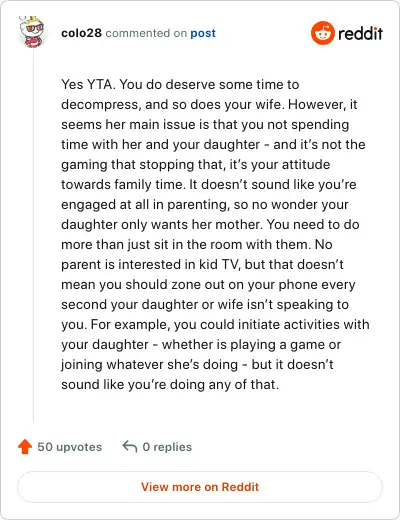
Task: Select the "50 upvotes" count
Action: [69, 447]
